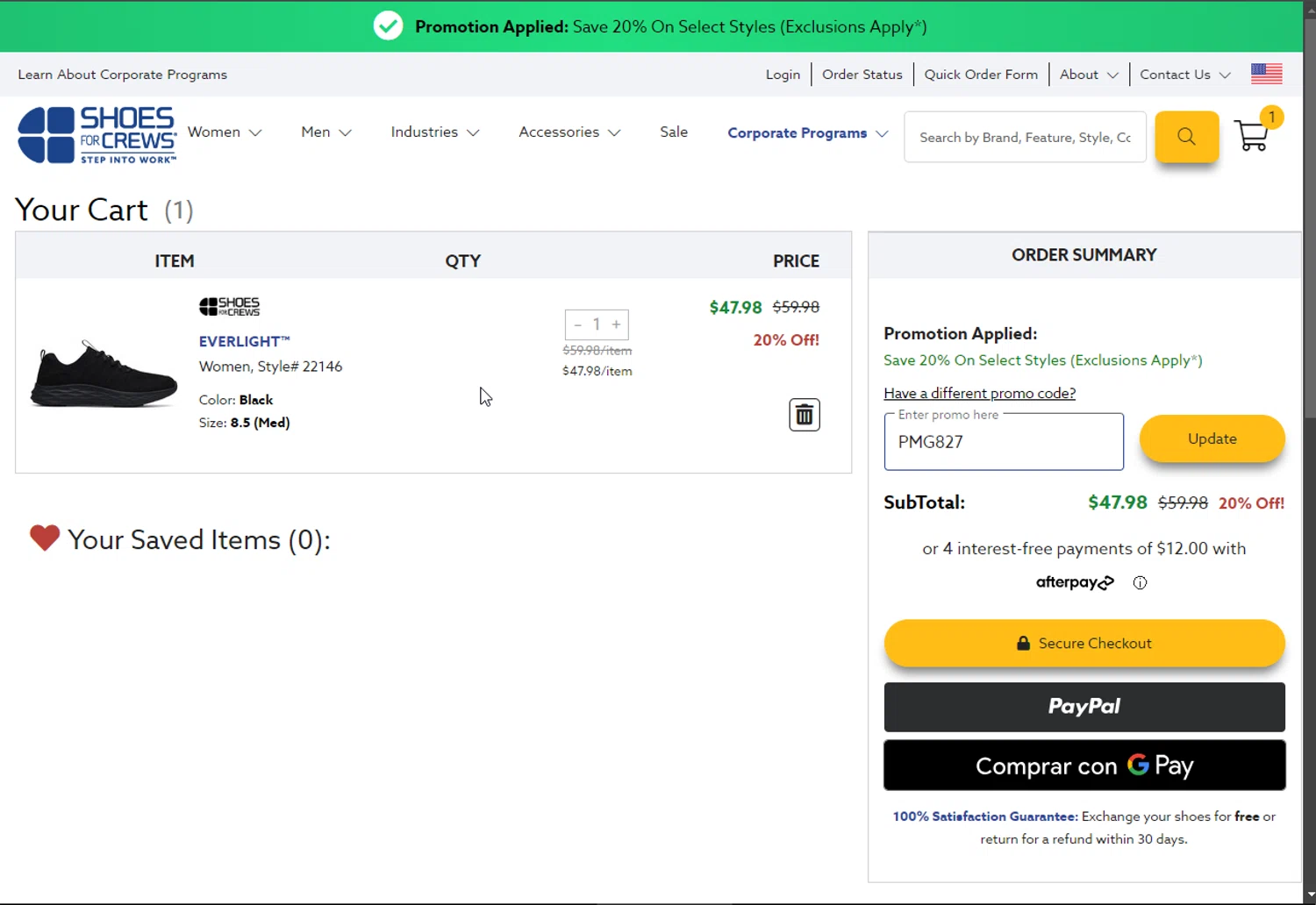
Task: Expand the Corporate Programs menu
Action: click(x=808, y=132)
